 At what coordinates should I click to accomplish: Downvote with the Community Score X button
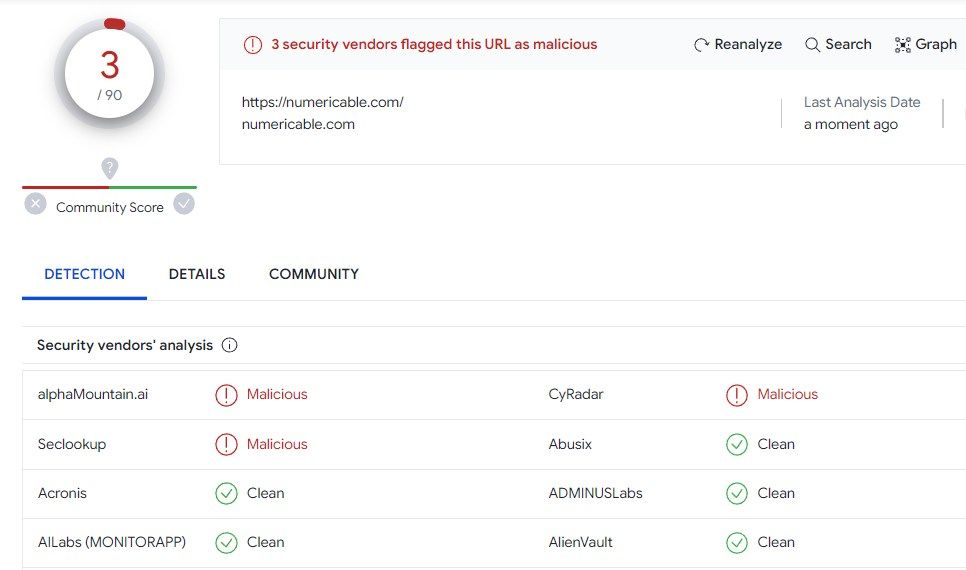click(36, 204)
